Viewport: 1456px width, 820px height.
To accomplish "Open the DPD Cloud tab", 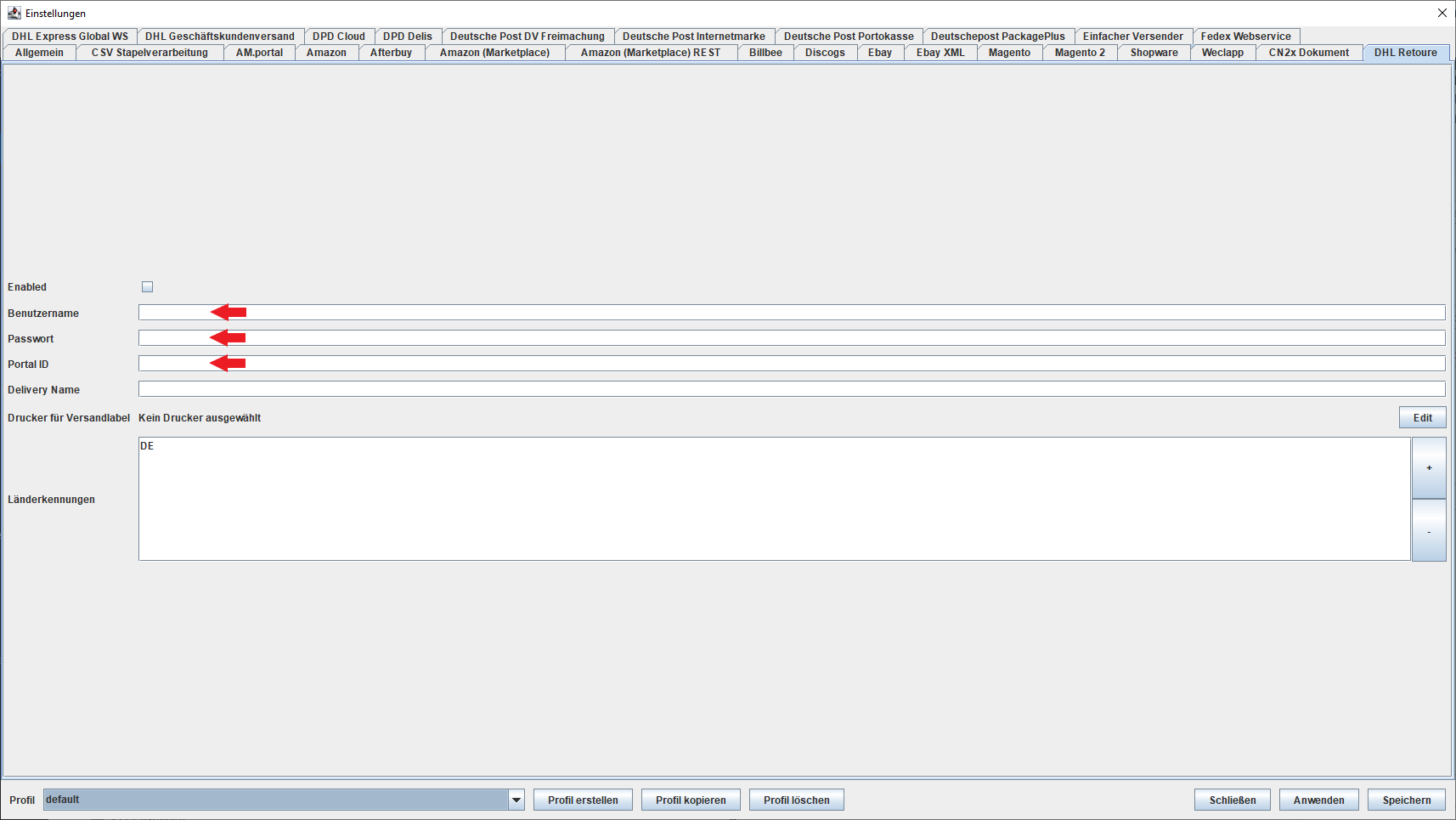I will pos(339,37).
